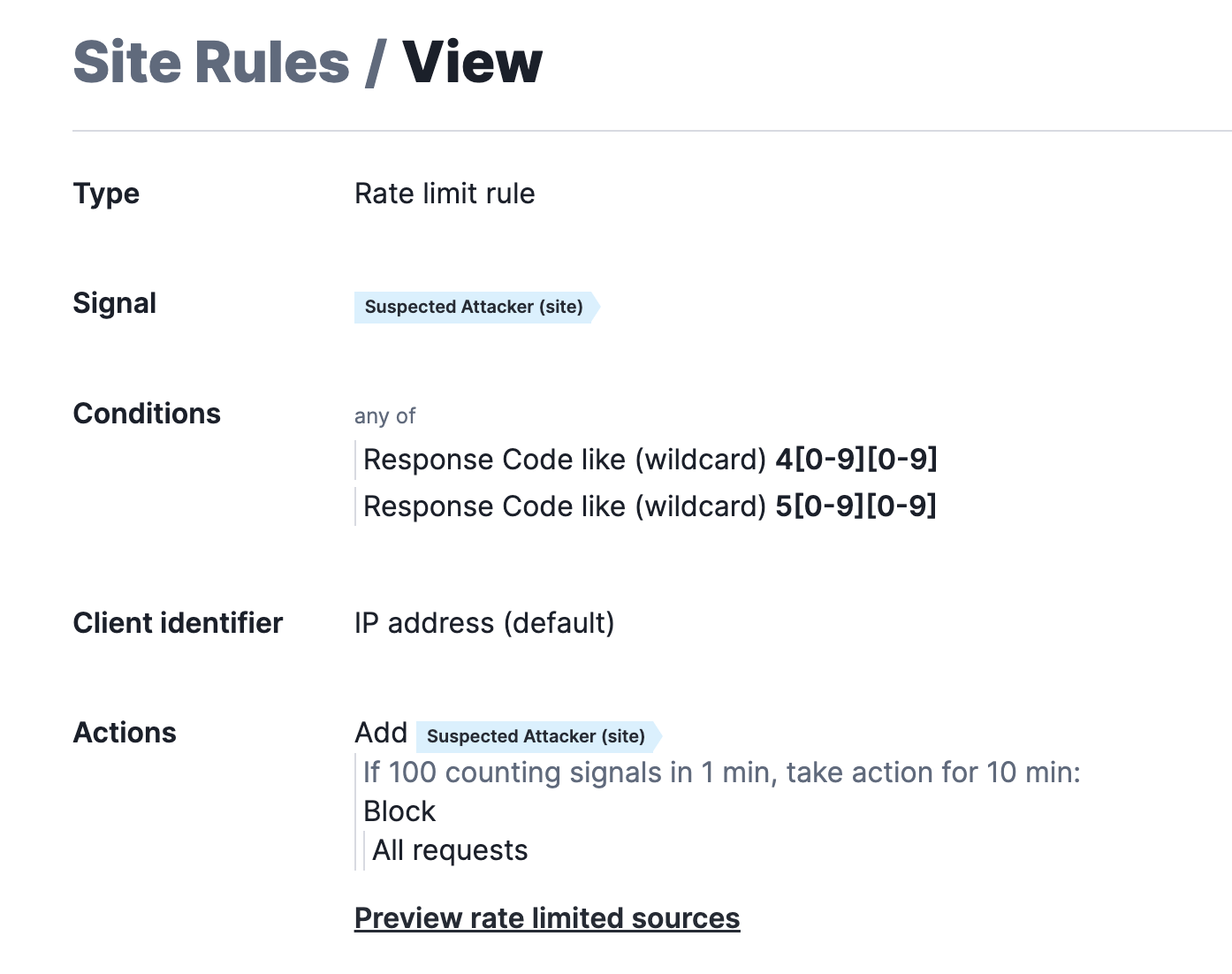Select the counting signals threshold text
Screen dimensions: 1232x974
point(721,772)
